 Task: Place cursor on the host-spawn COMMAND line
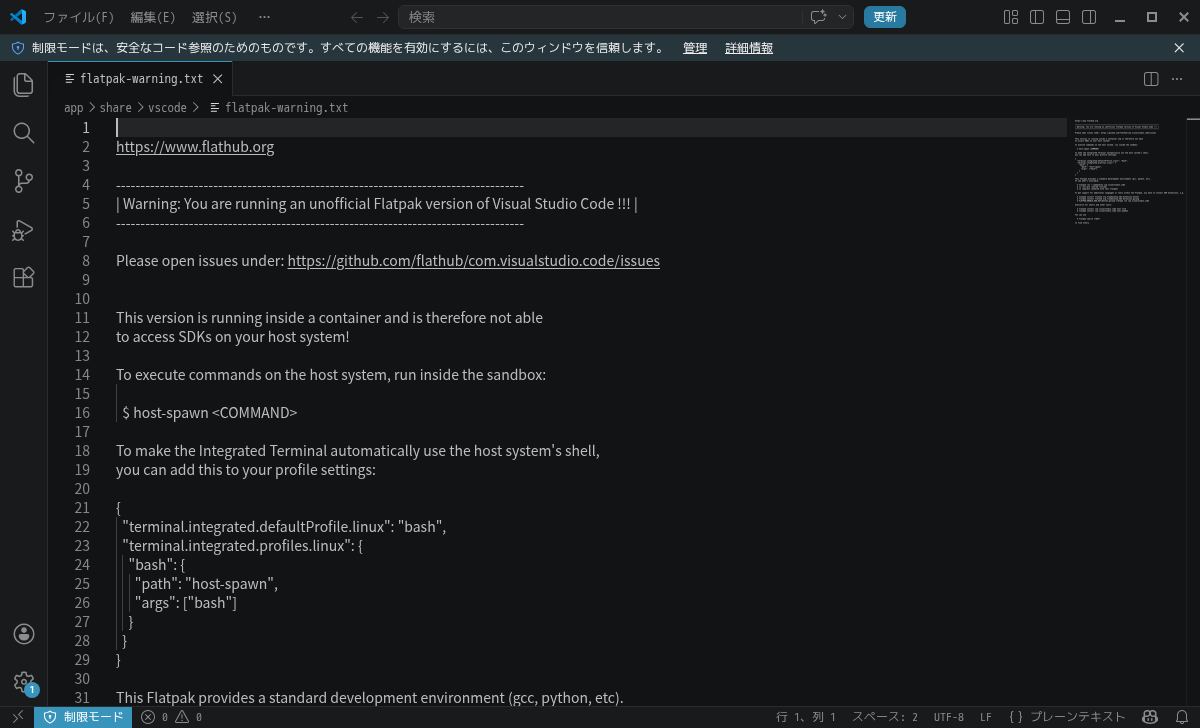(x=209, y=413)
